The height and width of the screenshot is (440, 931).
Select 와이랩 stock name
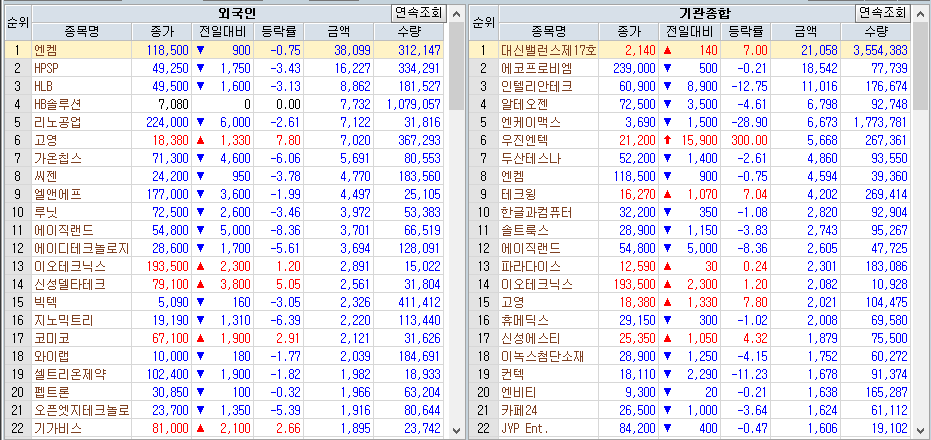52,356
